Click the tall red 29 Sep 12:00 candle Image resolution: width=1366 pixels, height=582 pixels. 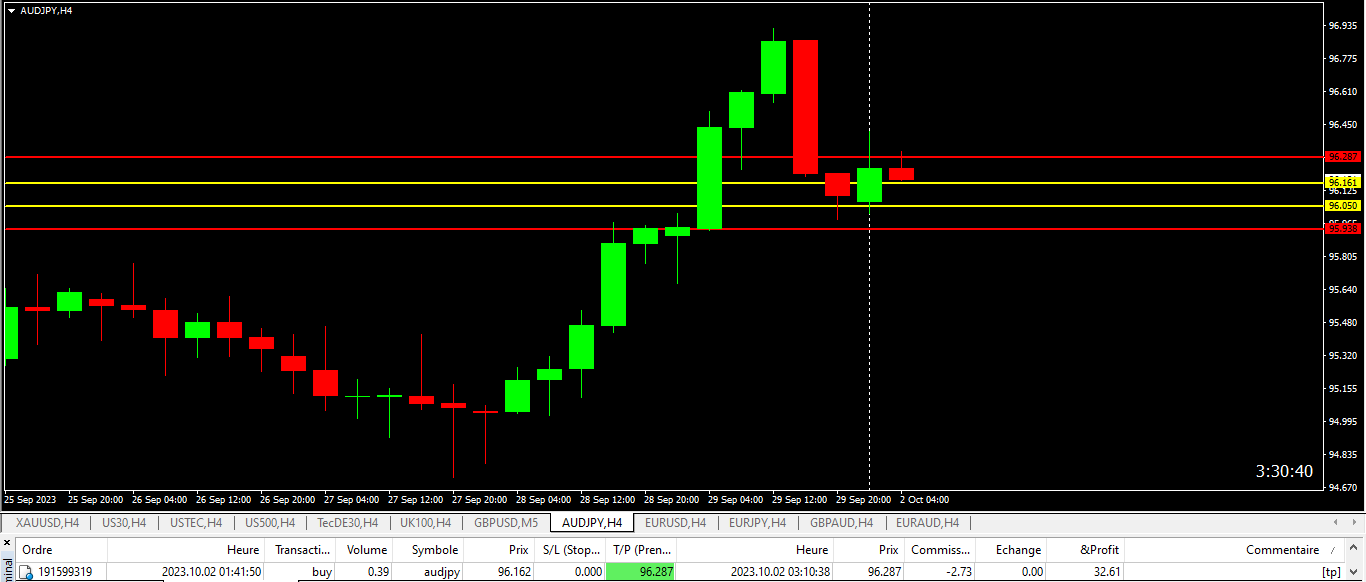tap(806, 107)
